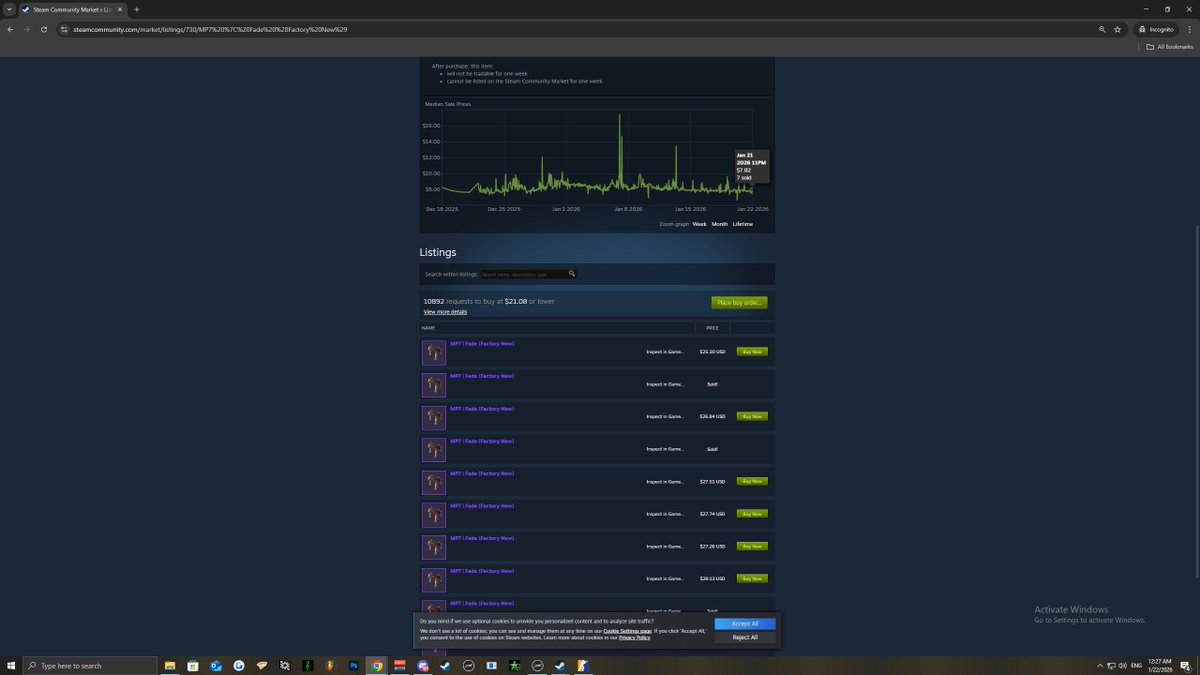Screen dimensions: 1200x675
Task: Launch Steam from the taskbar
Action: [445, 665]
